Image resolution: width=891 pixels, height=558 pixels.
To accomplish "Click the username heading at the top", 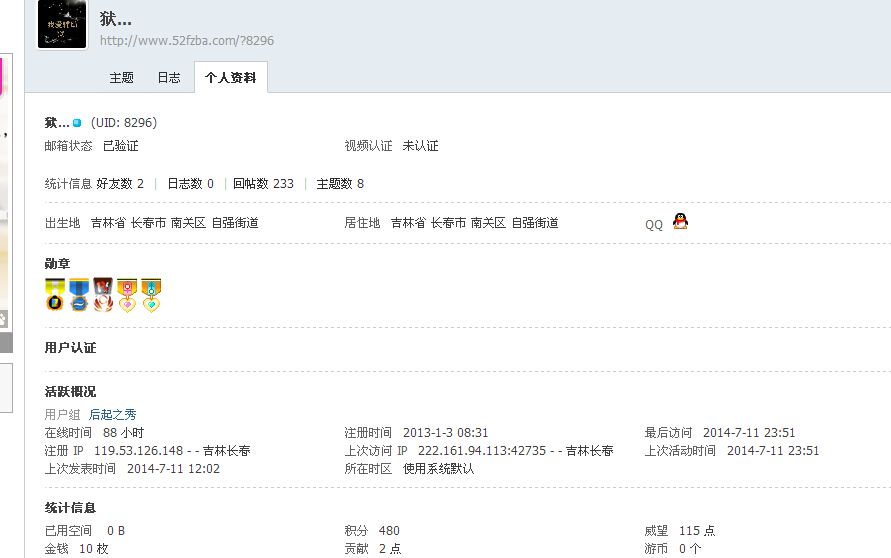I will click(115, 19).
